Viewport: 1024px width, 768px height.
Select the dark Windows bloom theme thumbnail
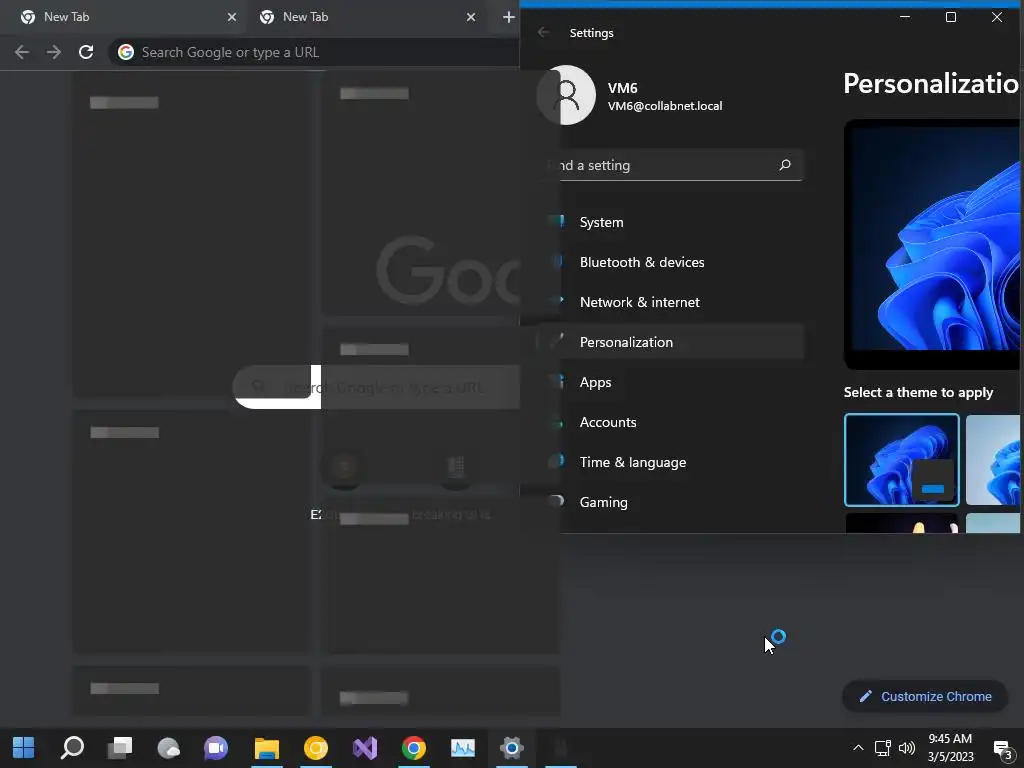(902, 460)
